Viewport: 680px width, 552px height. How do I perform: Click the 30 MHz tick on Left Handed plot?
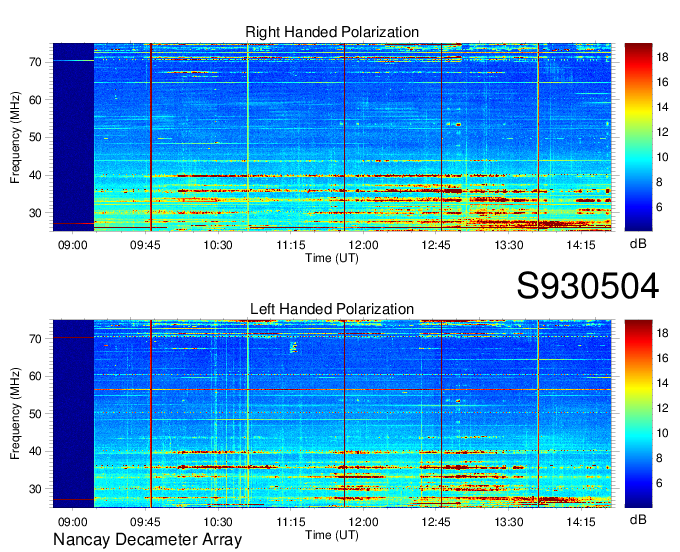(x=35, y=489)
